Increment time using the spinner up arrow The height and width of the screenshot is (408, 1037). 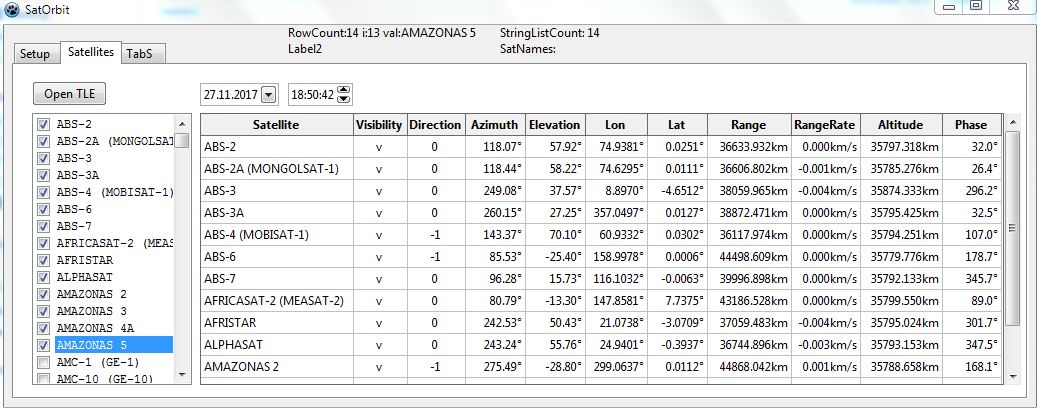[x=345, y=90]
